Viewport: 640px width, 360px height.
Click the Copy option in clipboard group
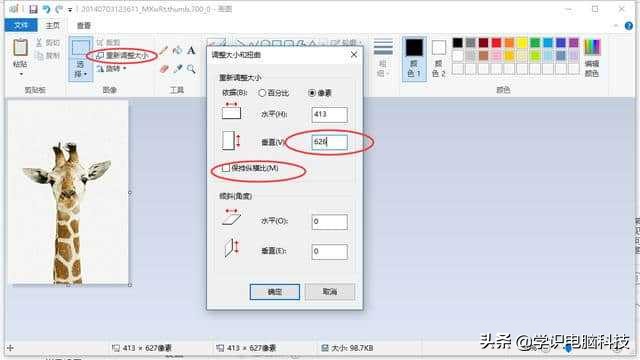click(48, 55)
